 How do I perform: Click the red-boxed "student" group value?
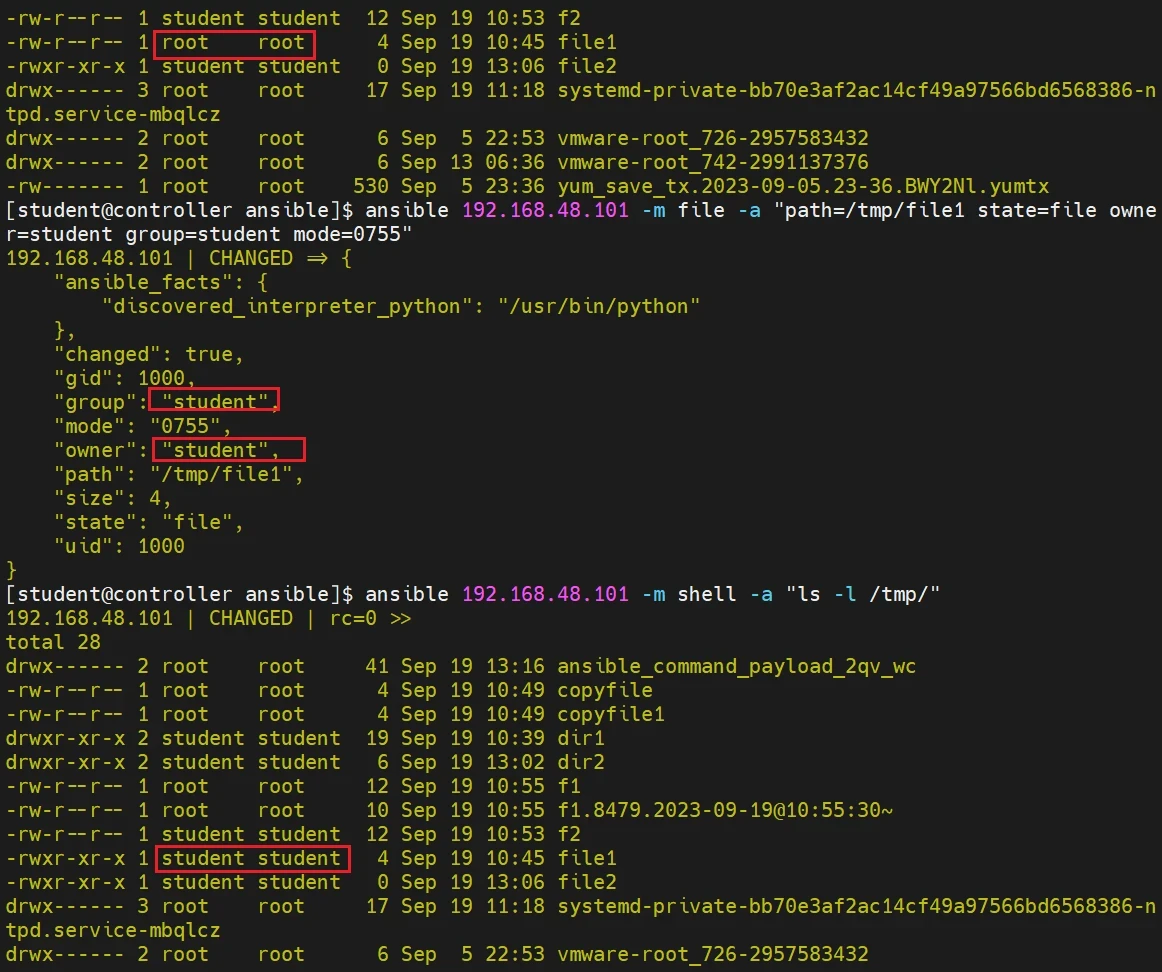point(214,402)
